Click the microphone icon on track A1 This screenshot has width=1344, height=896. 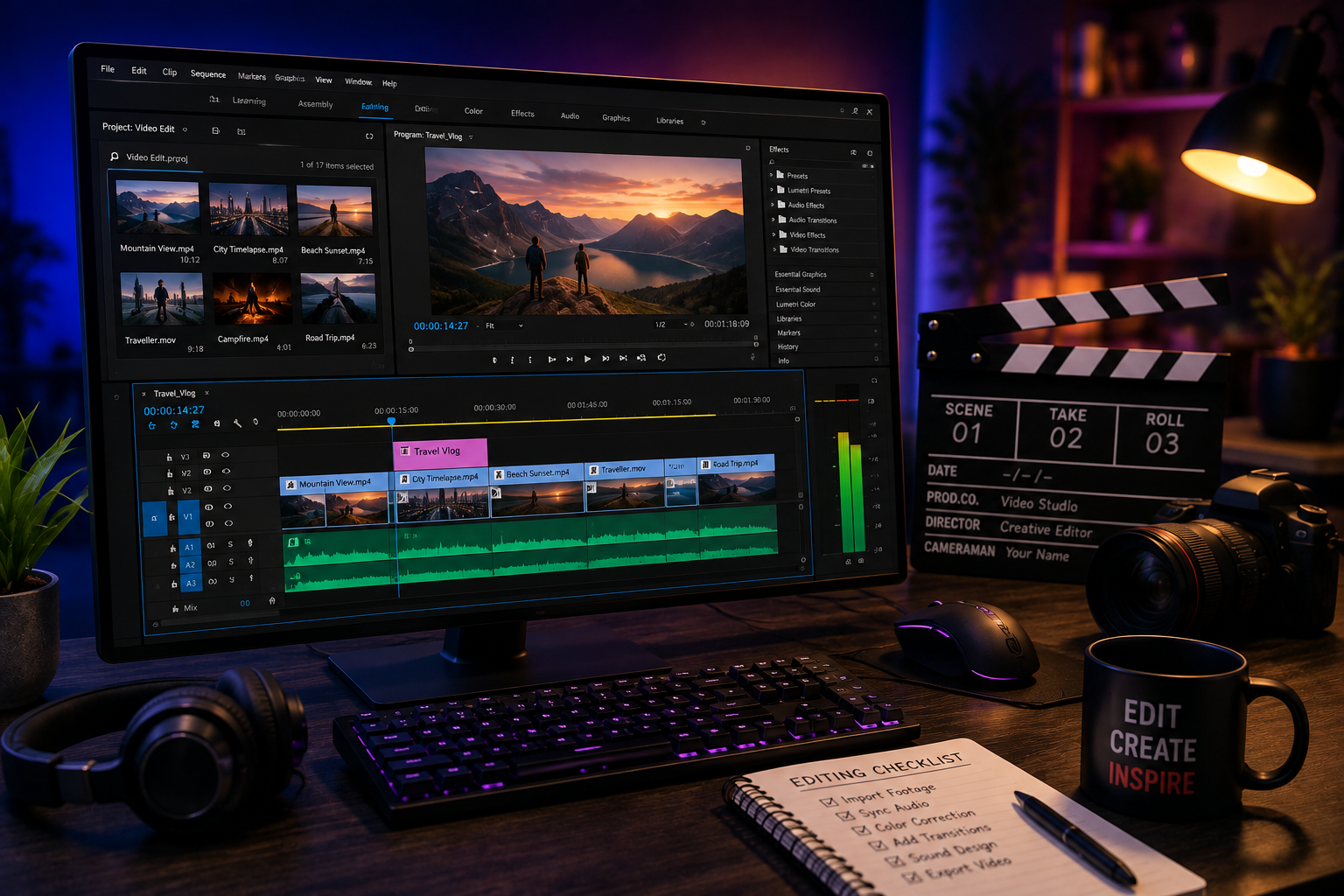tap(250, 543)
